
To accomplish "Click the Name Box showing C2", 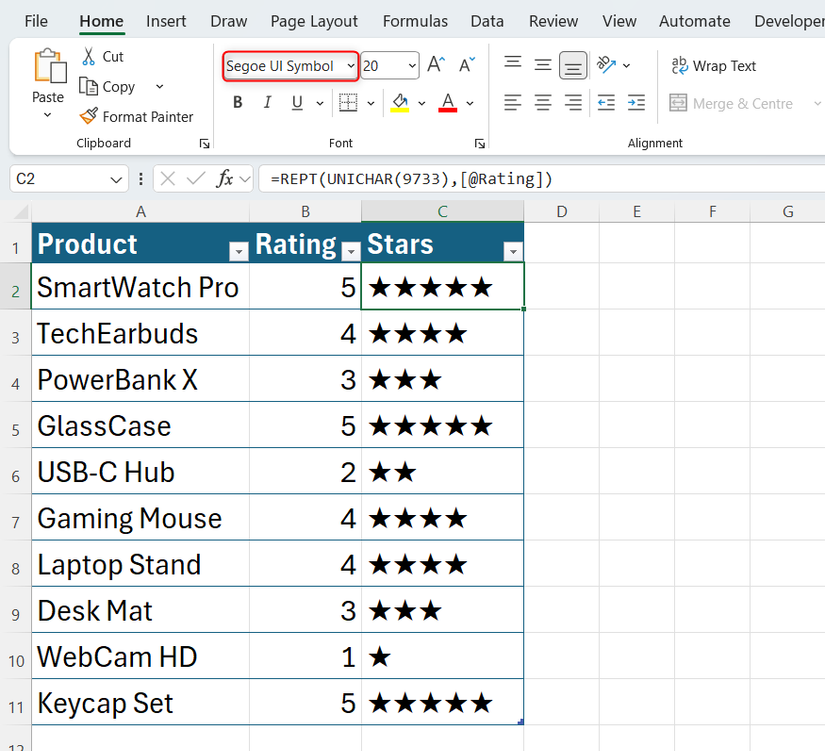I will [x=60, y=178].
